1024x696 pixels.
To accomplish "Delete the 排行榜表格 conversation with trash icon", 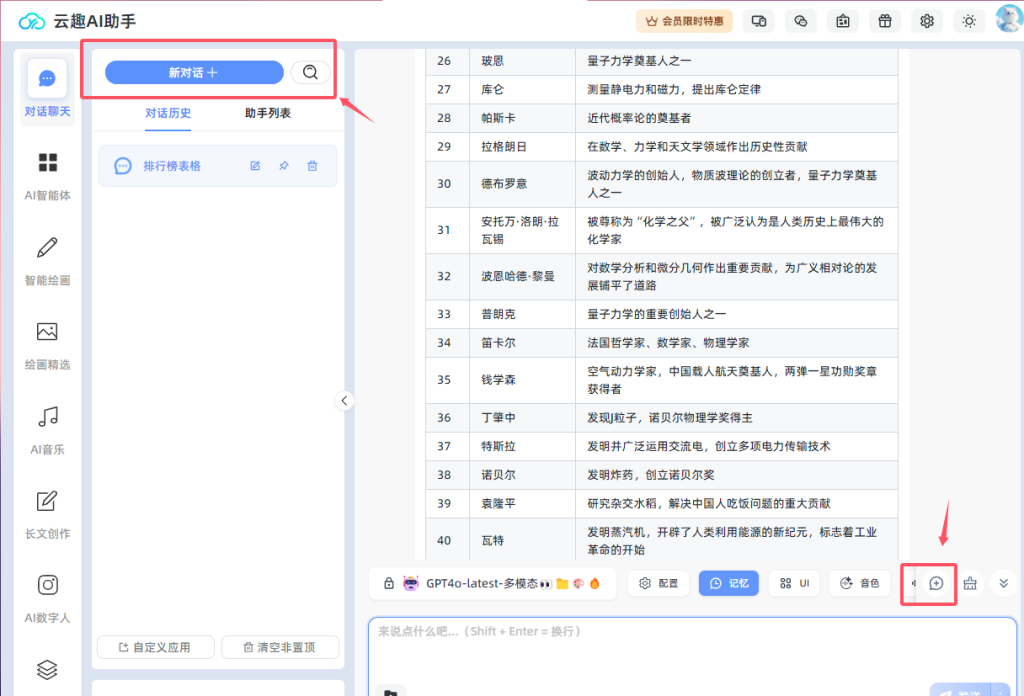I will point(312,166).
